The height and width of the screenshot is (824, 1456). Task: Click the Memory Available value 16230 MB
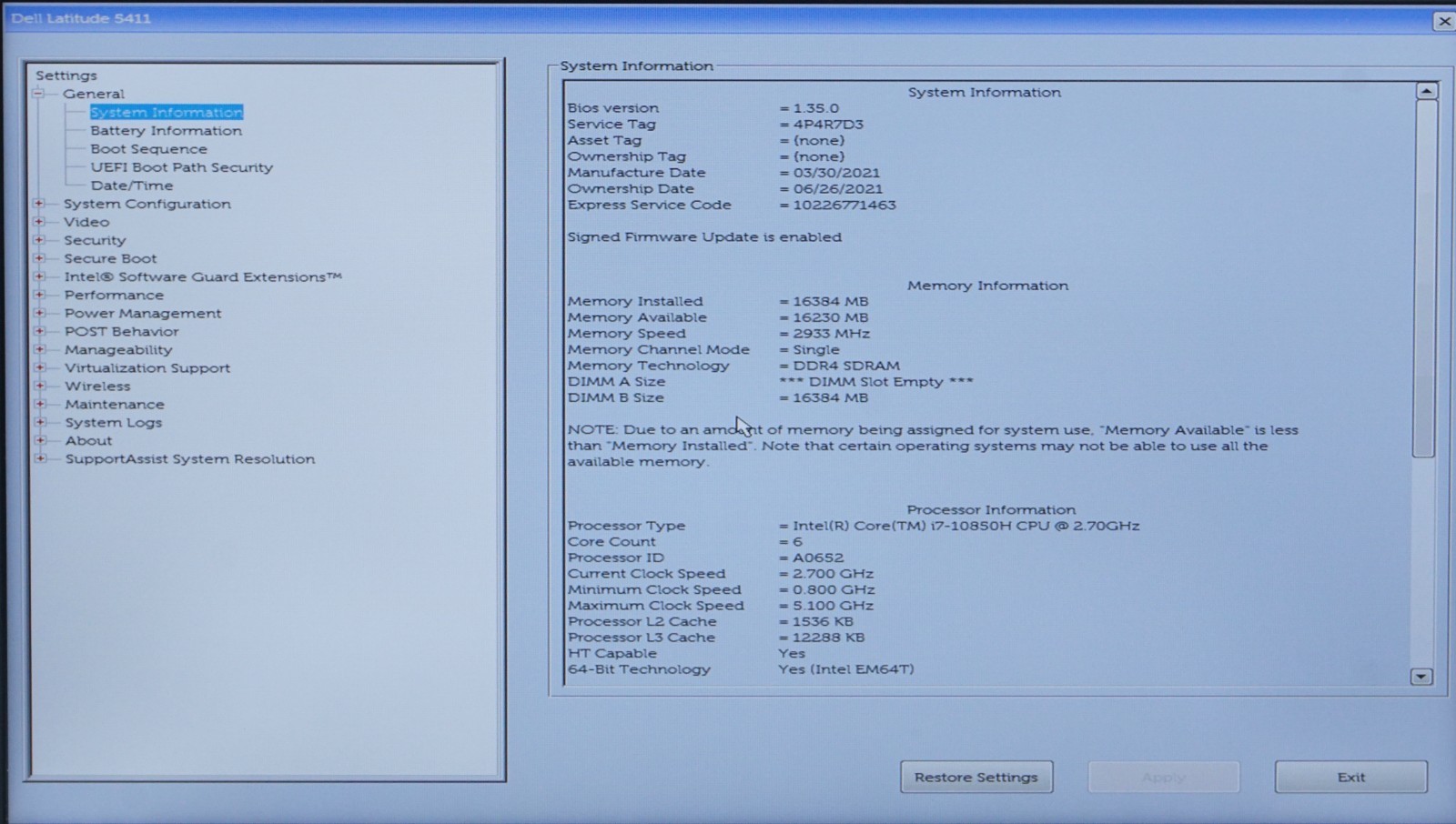(x=831, y=317)
